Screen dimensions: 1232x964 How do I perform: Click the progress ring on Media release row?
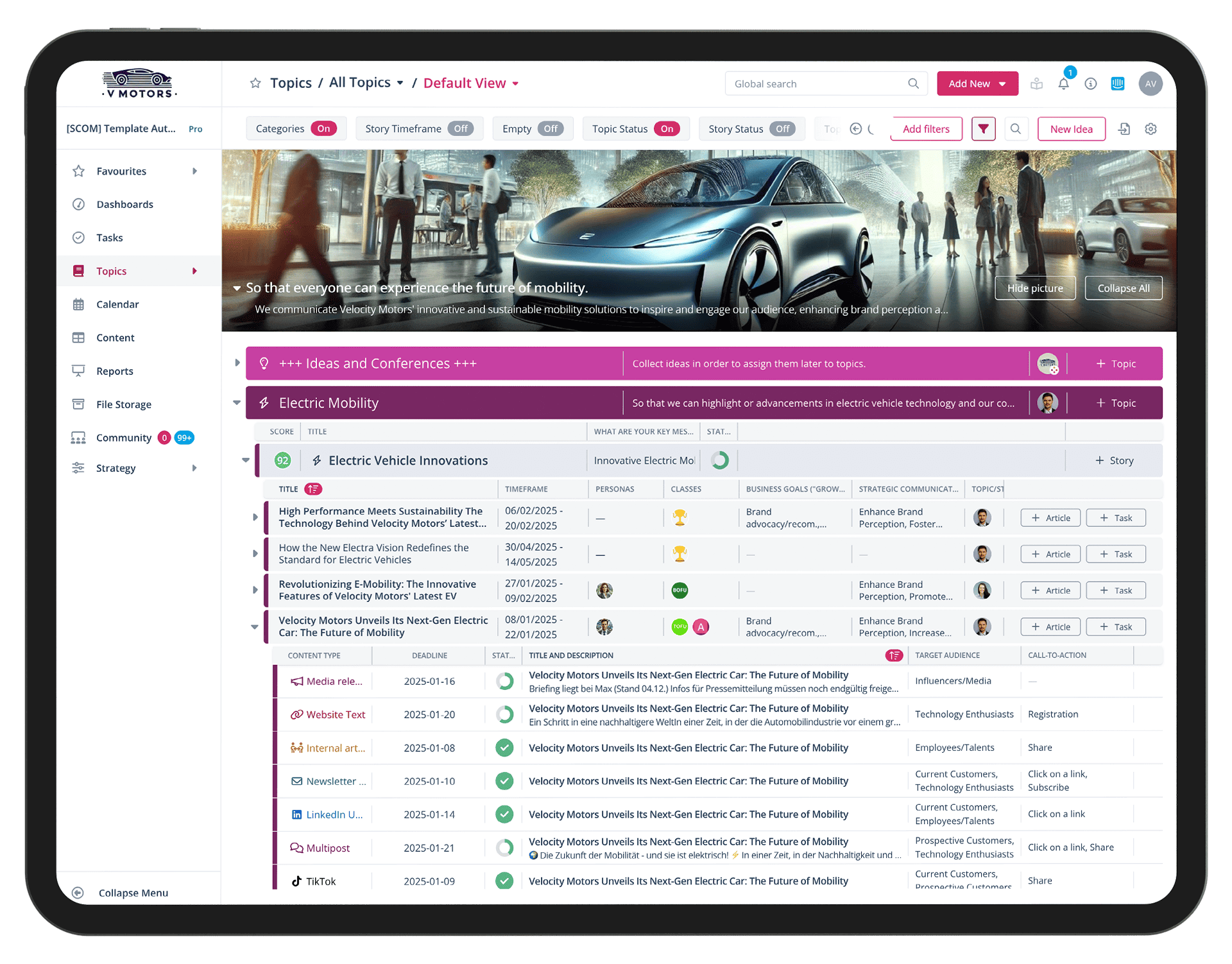click(x=504, y=681)
